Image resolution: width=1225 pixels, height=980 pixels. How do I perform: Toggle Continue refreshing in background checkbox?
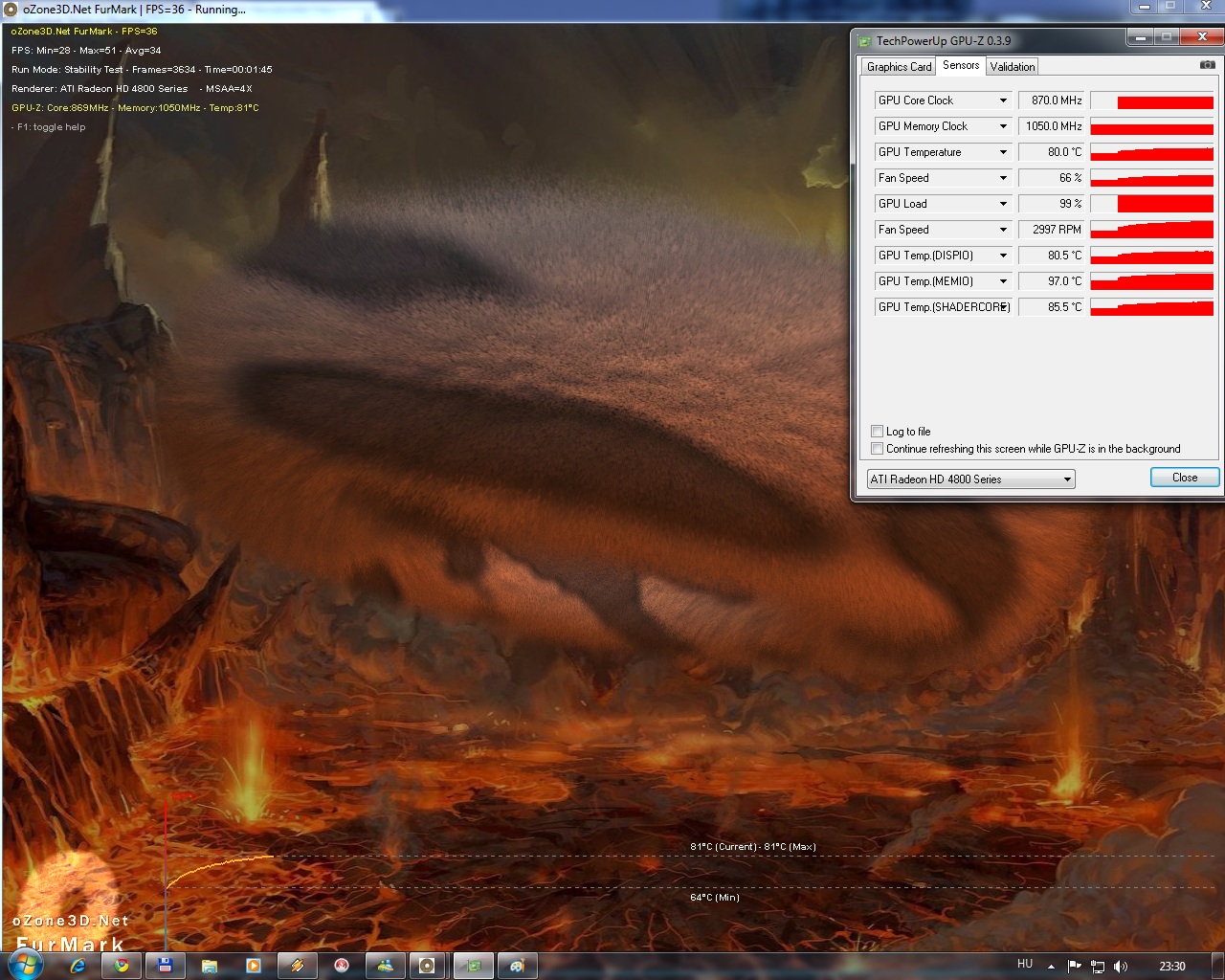(877, 449)
